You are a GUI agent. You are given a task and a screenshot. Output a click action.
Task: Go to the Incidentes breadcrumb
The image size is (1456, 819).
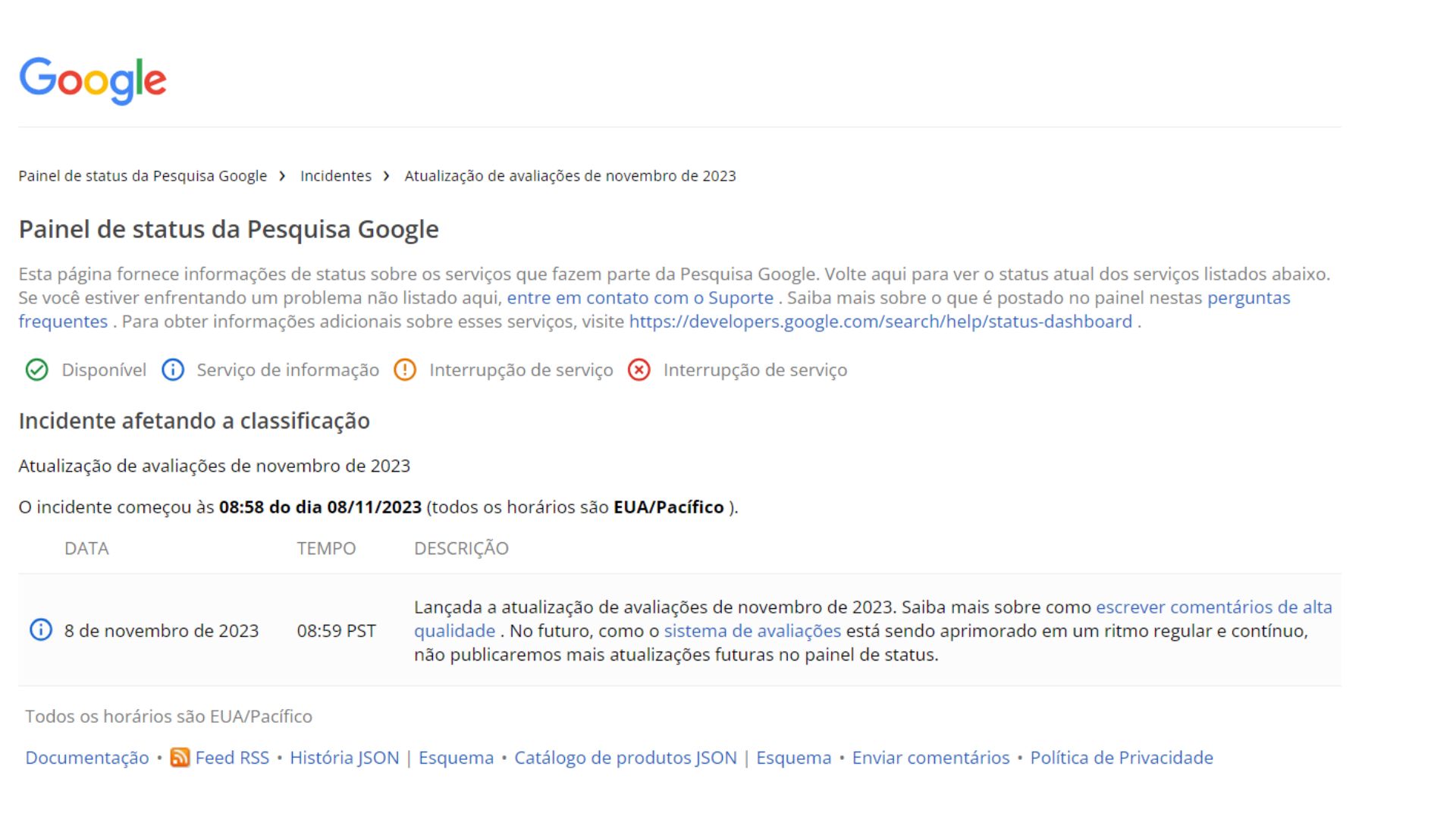coord(335,176)
